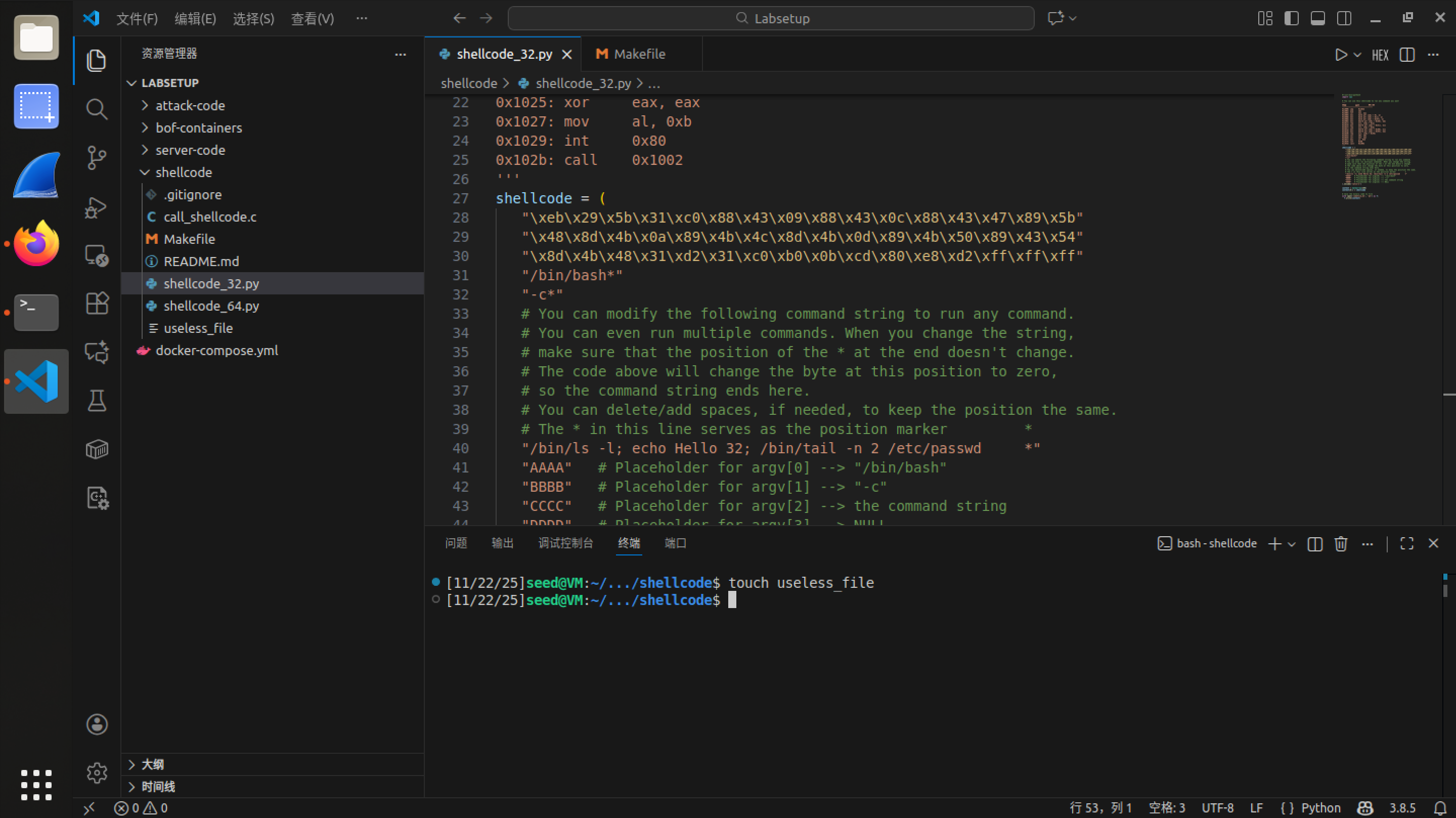Click the Python language mode in status bar
The height and width of the screenshot is (818, 1456).
point(1320,807)
